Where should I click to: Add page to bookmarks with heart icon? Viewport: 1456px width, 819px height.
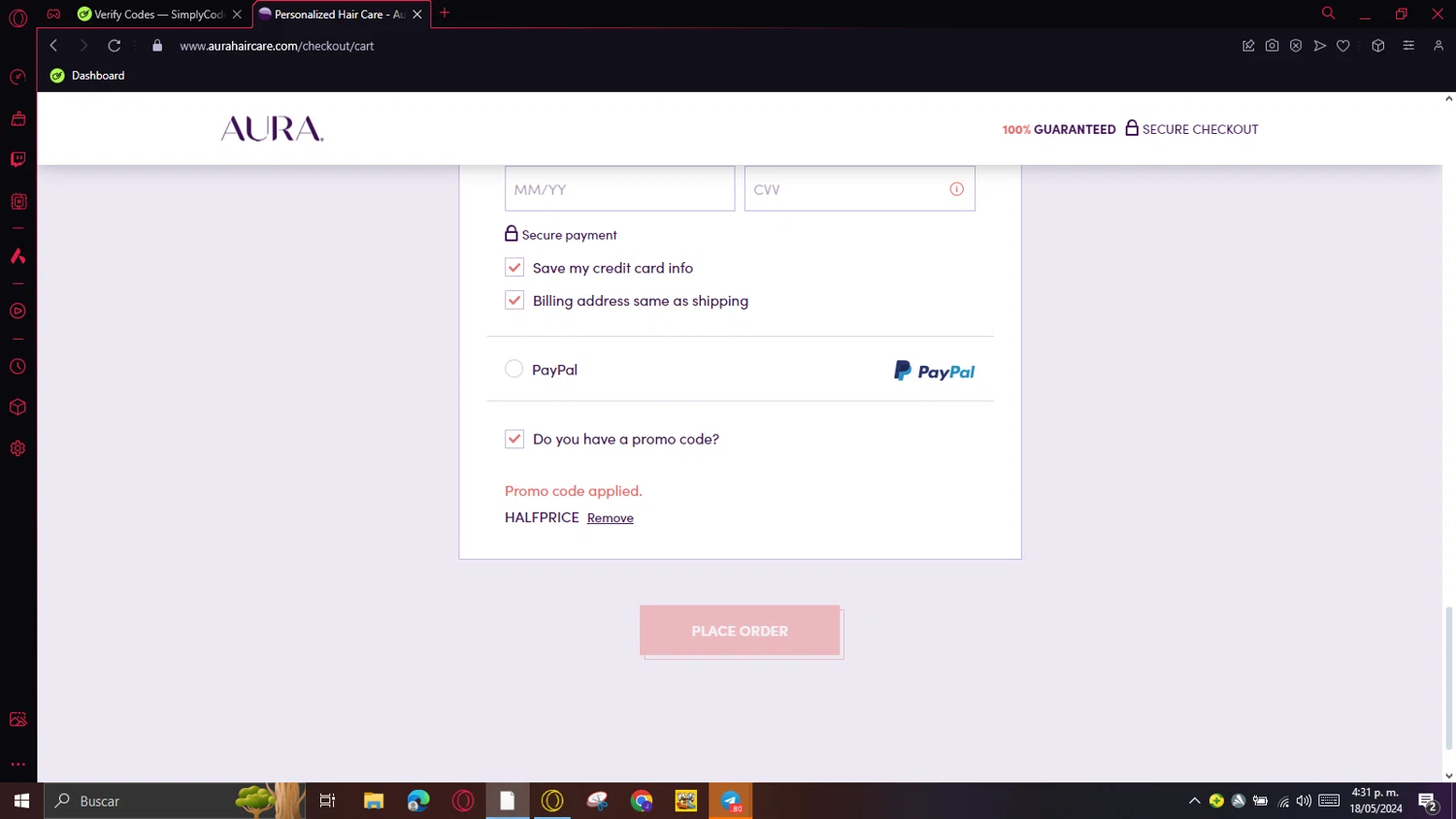(x=1343, y=46)
